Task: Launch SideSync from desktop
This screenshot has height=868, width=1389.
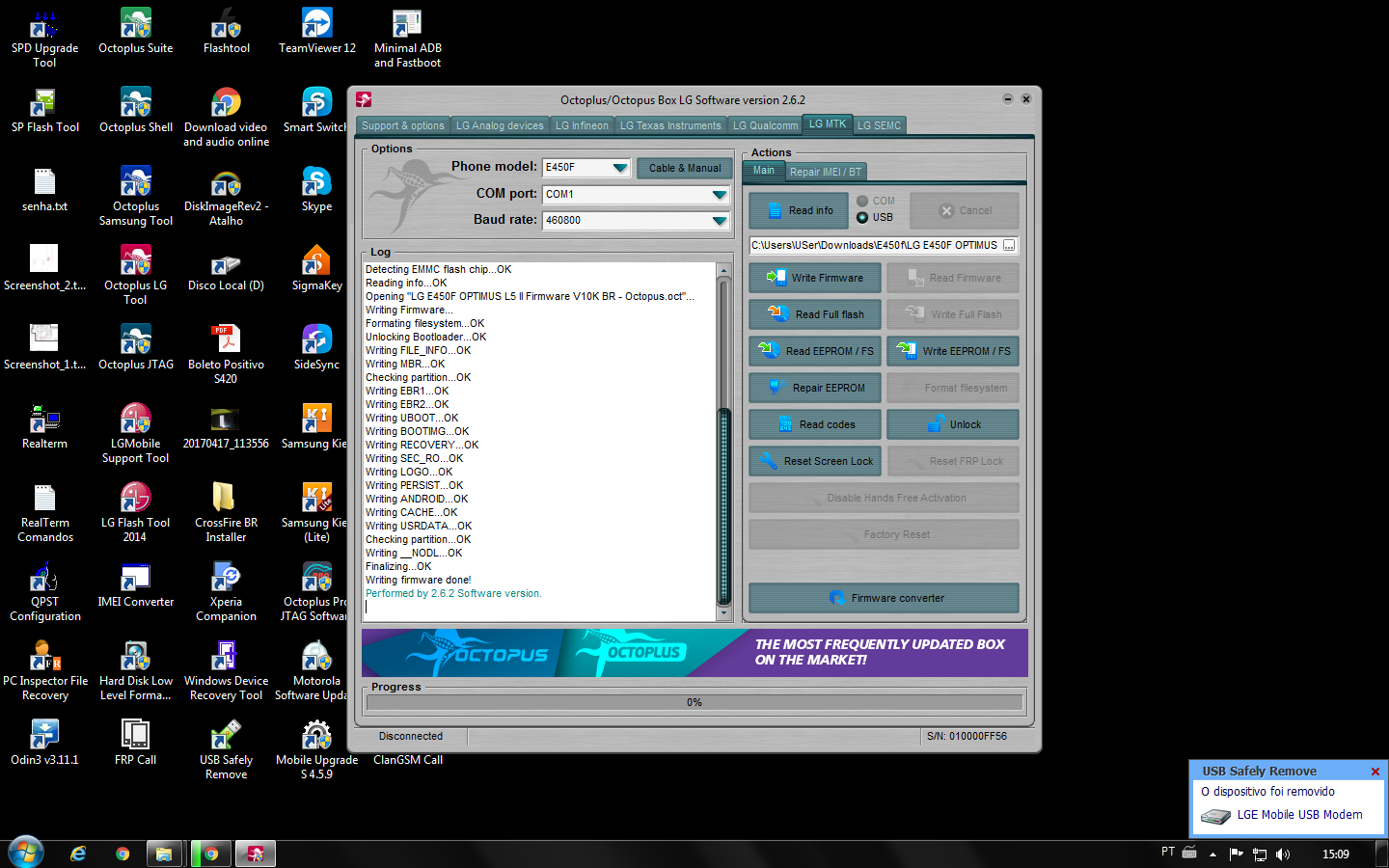Action: (x=316, y=347)
